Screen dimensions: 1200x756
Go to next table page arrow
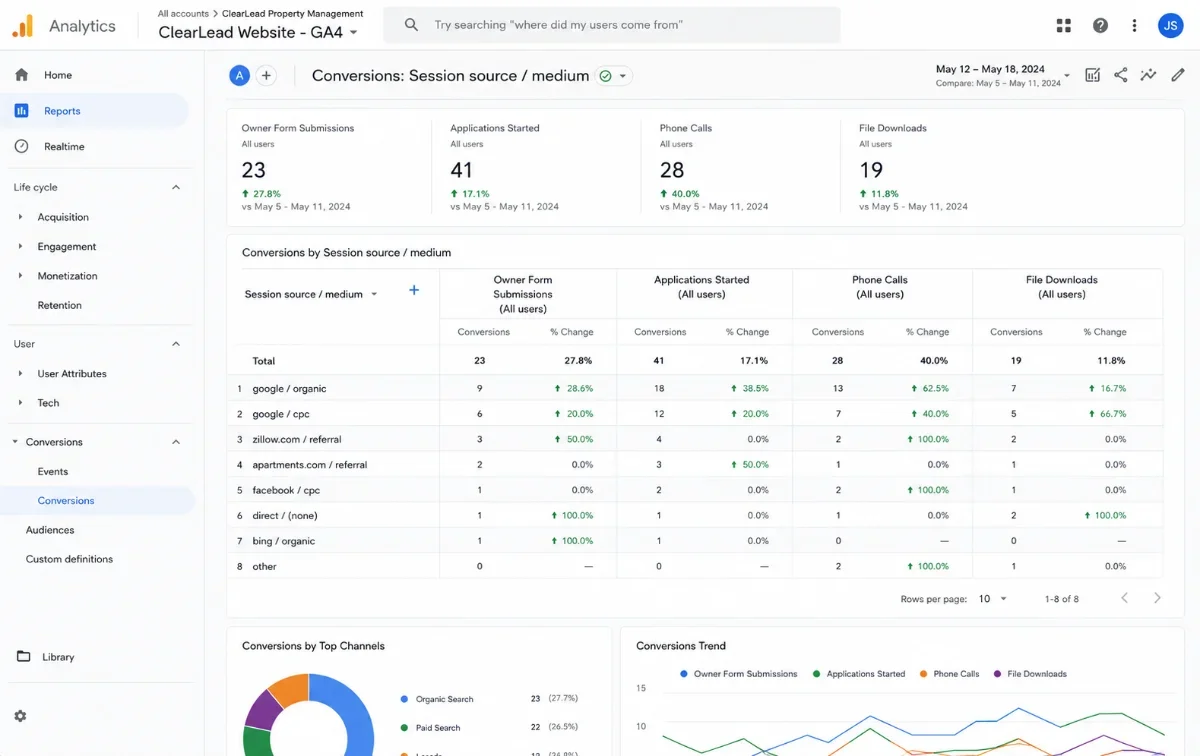(x=1157, y=598)
